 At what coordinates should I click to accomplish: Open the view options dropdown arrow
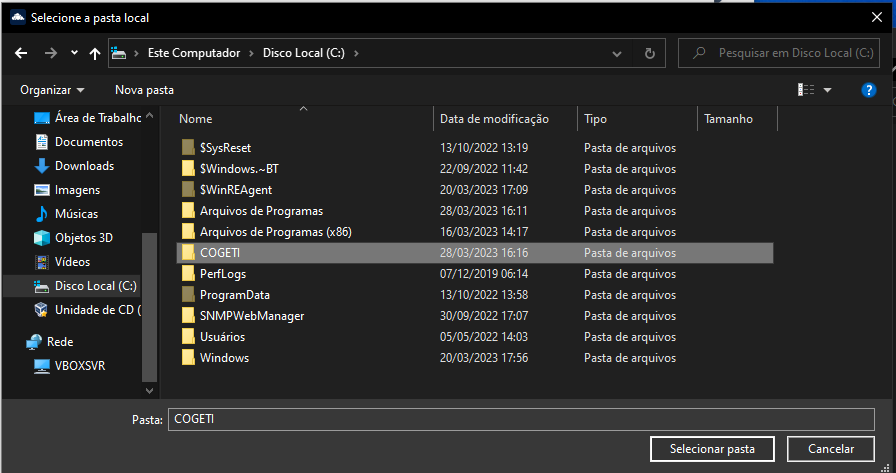pyautogui.click(x=827, y=90)
